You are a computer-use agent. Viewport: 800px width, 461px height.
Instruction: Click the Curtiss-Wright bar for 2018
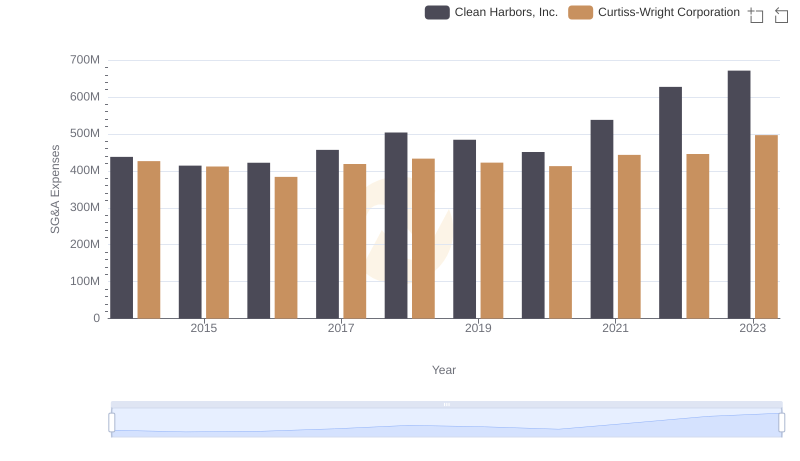coord(423,239)
